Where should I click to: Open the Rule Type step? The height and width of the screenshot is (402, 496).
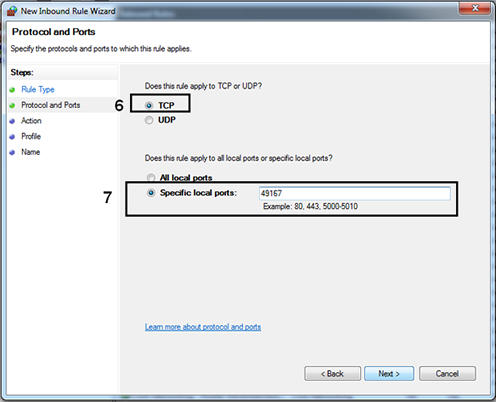[x=38, y=89]
